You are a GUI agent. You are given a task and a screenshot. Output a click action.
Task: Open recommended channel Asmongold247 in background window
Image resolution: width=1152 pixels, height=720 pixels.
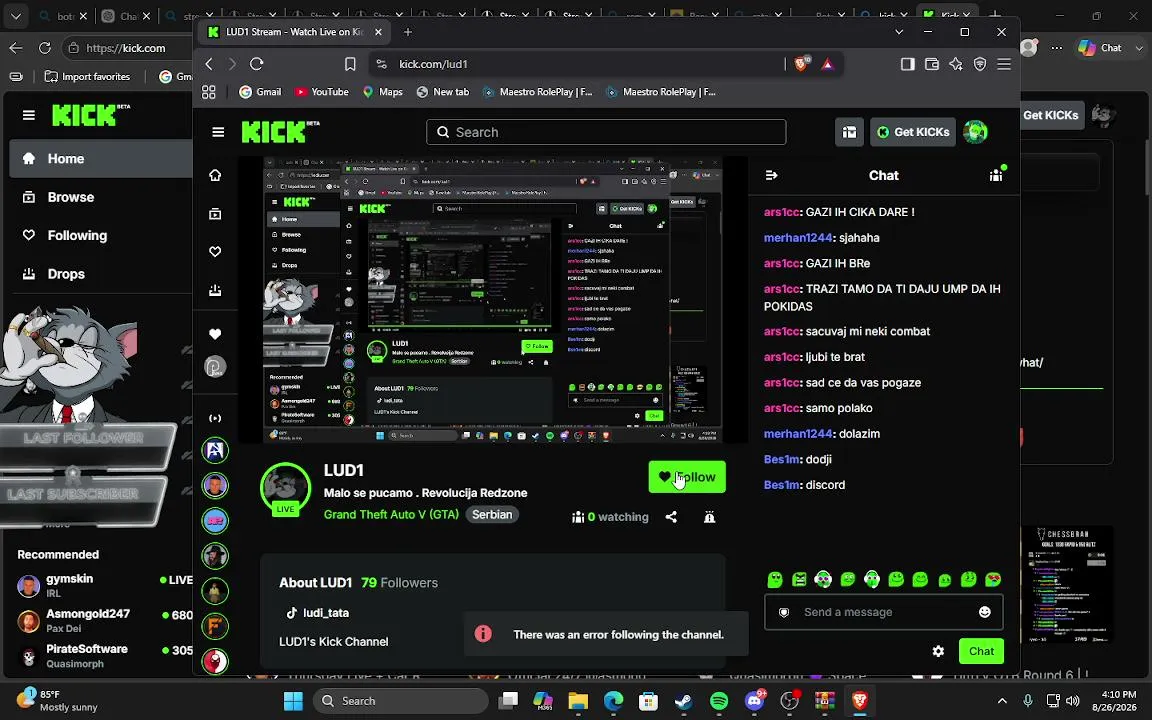tap(103, 620)
